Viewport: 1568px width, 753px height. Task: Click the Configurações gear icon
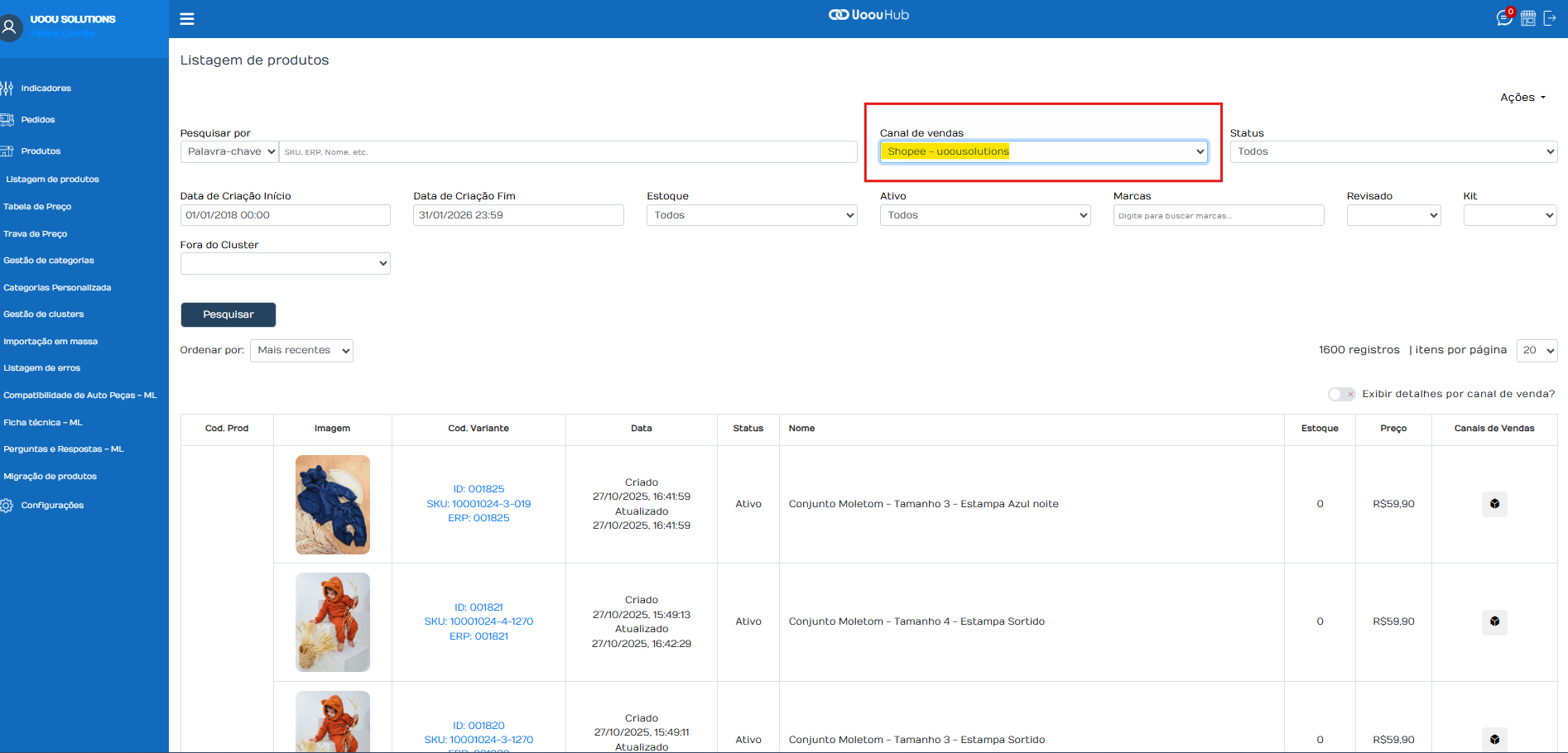pos(7,505)
